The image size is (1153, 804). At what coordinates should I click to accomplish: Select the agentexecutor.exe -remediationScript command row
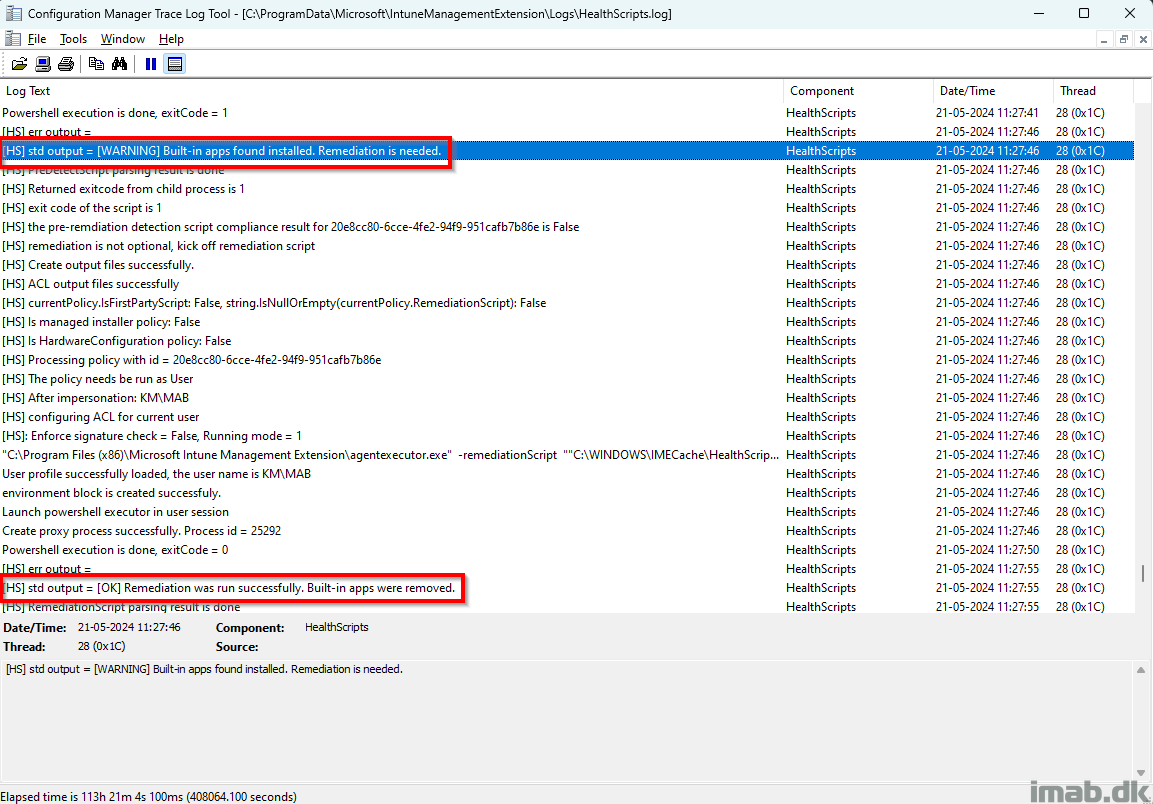coord(567,455)
